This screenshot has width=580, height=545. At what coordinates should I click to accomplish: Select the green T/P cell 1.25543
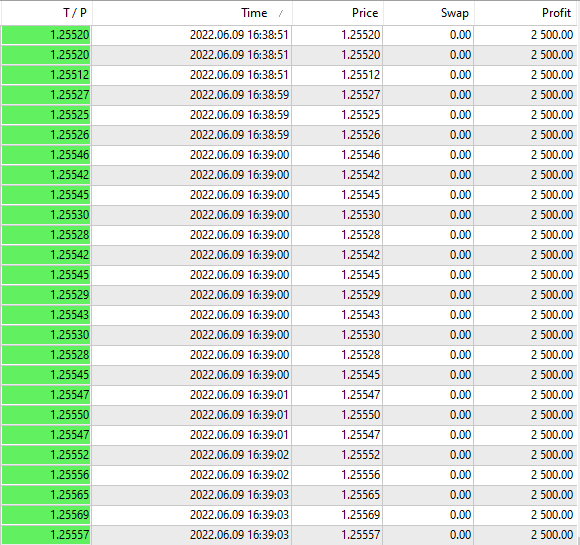(x=46, y=315)
